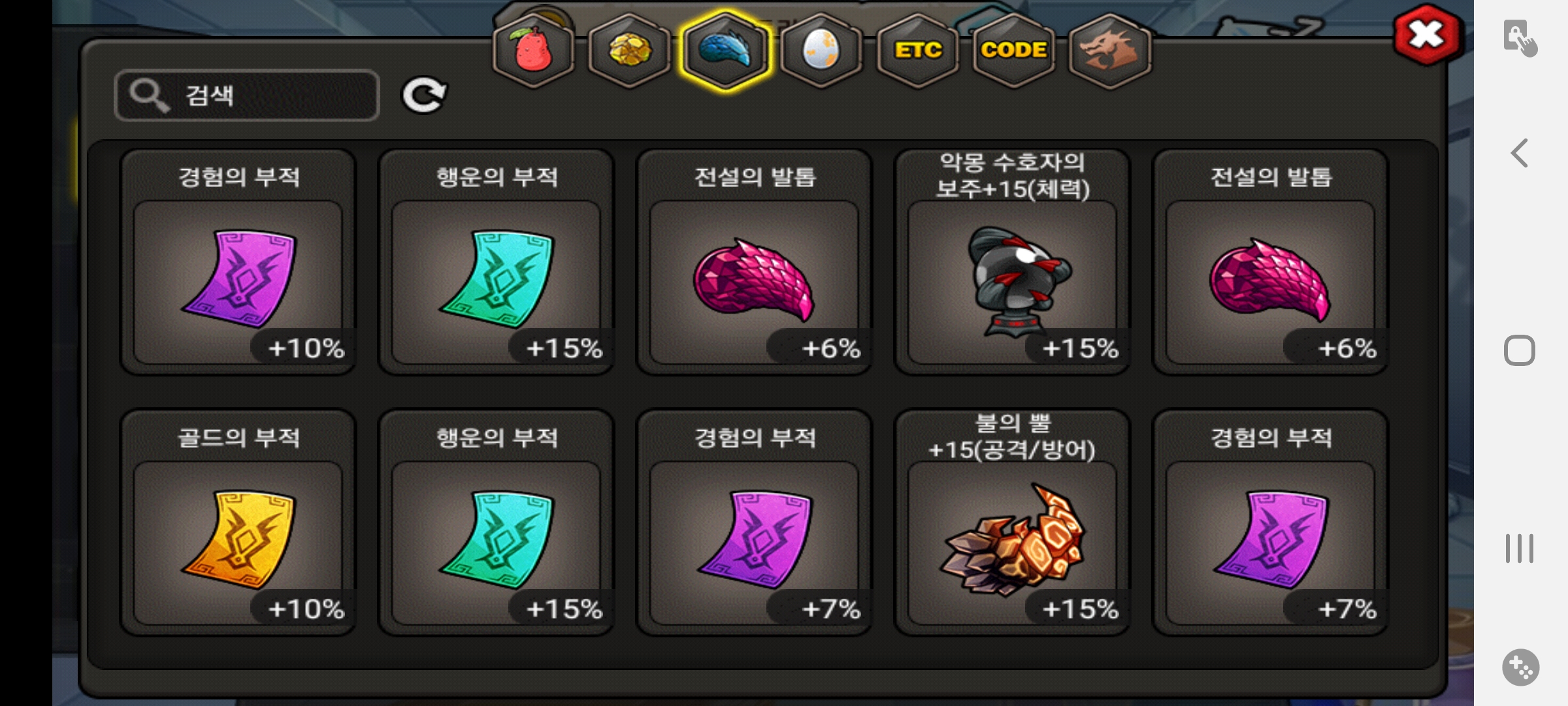Switch to the gold nugget category tab
Image resolution: width=1568 pixels, height=706 pixels.
pyautogui.click(x=629, y=50)
